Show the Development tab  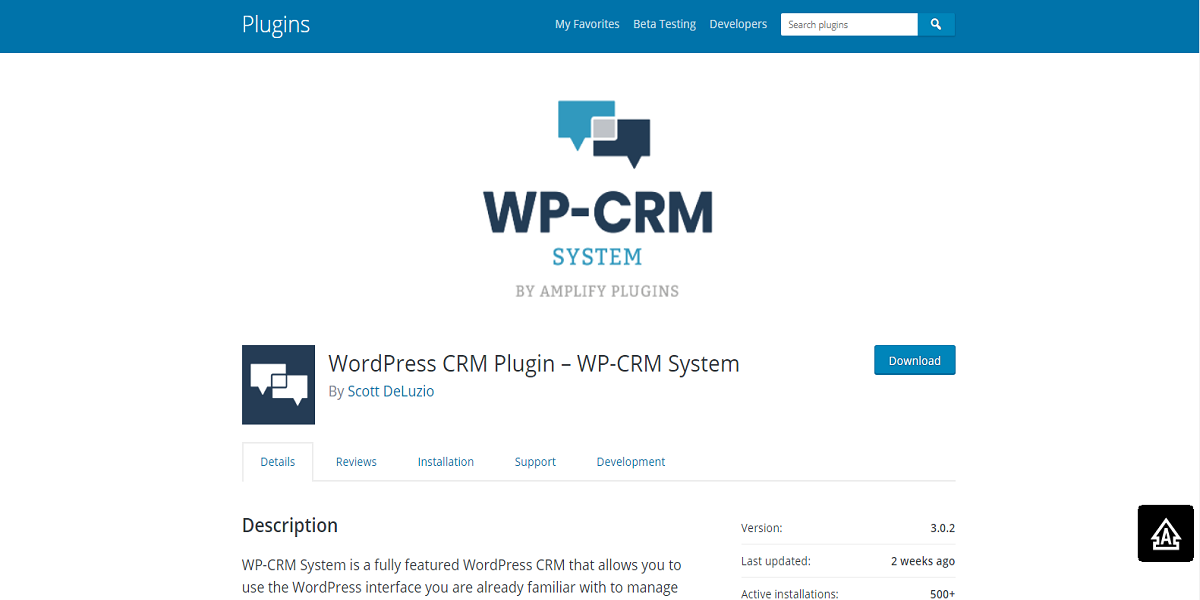[x=631, y=462]
